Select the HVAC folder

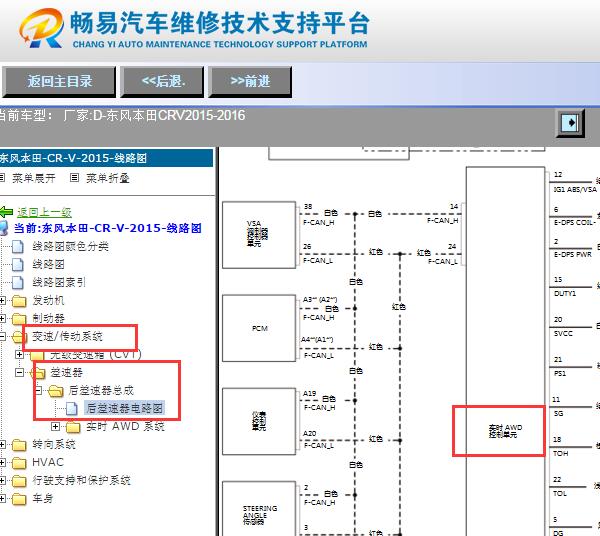[x=48, y=462]
